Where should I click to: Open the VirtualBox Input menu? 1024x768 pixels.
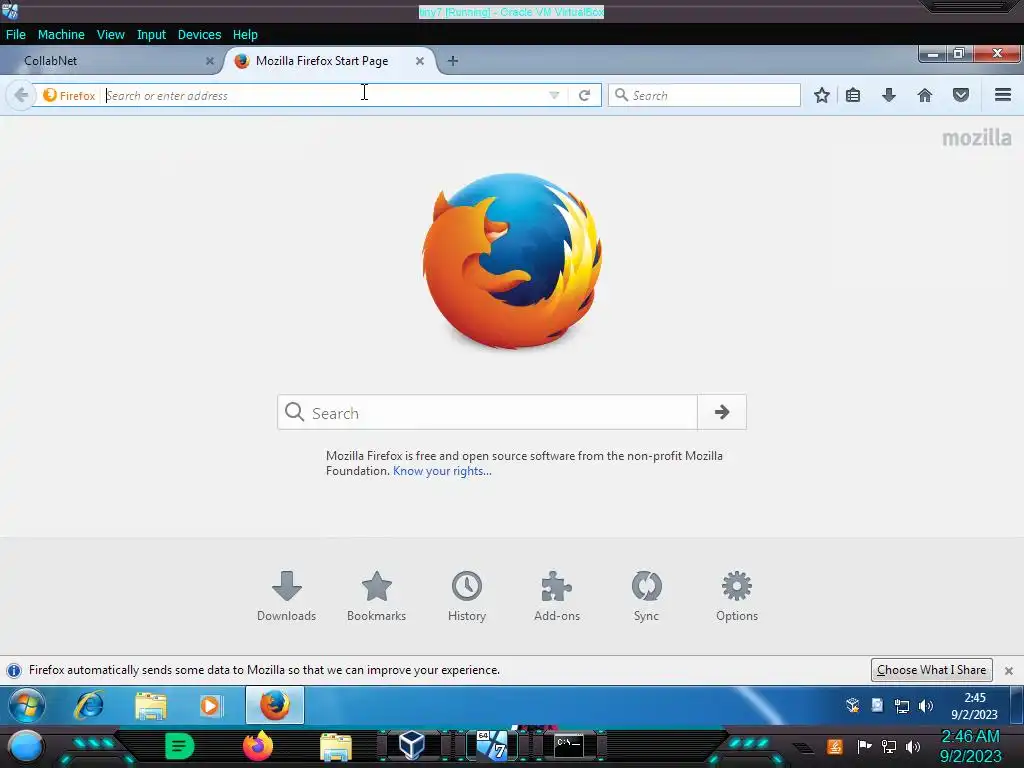pos(151,35)
